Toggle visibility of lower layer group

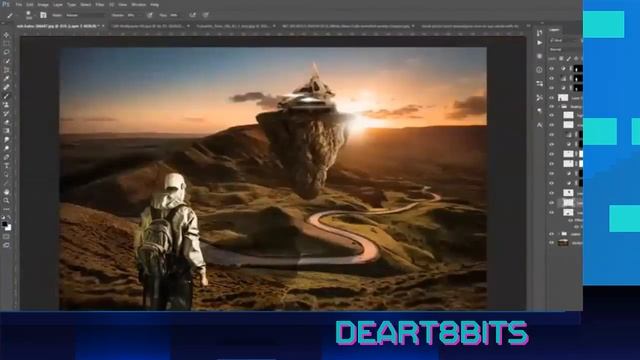click(551, 234)
